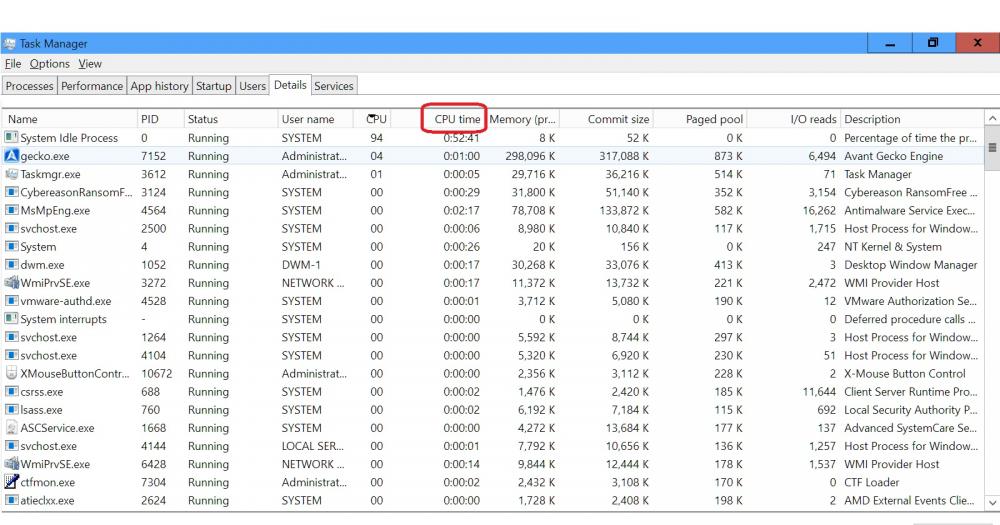Click icon of svchost.exe with PID 2500

[11, 228]
